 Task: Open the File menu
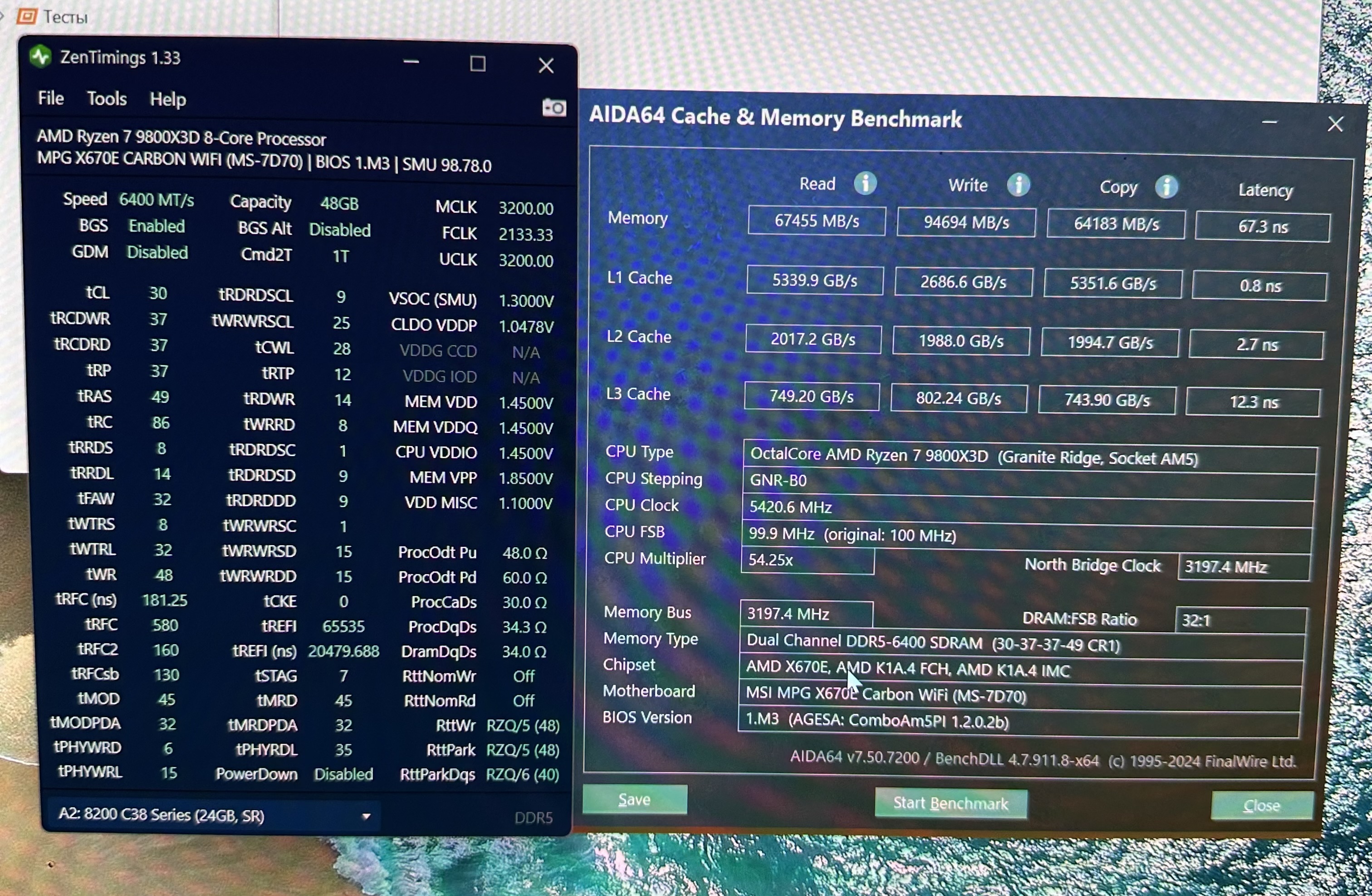point(51,98)
